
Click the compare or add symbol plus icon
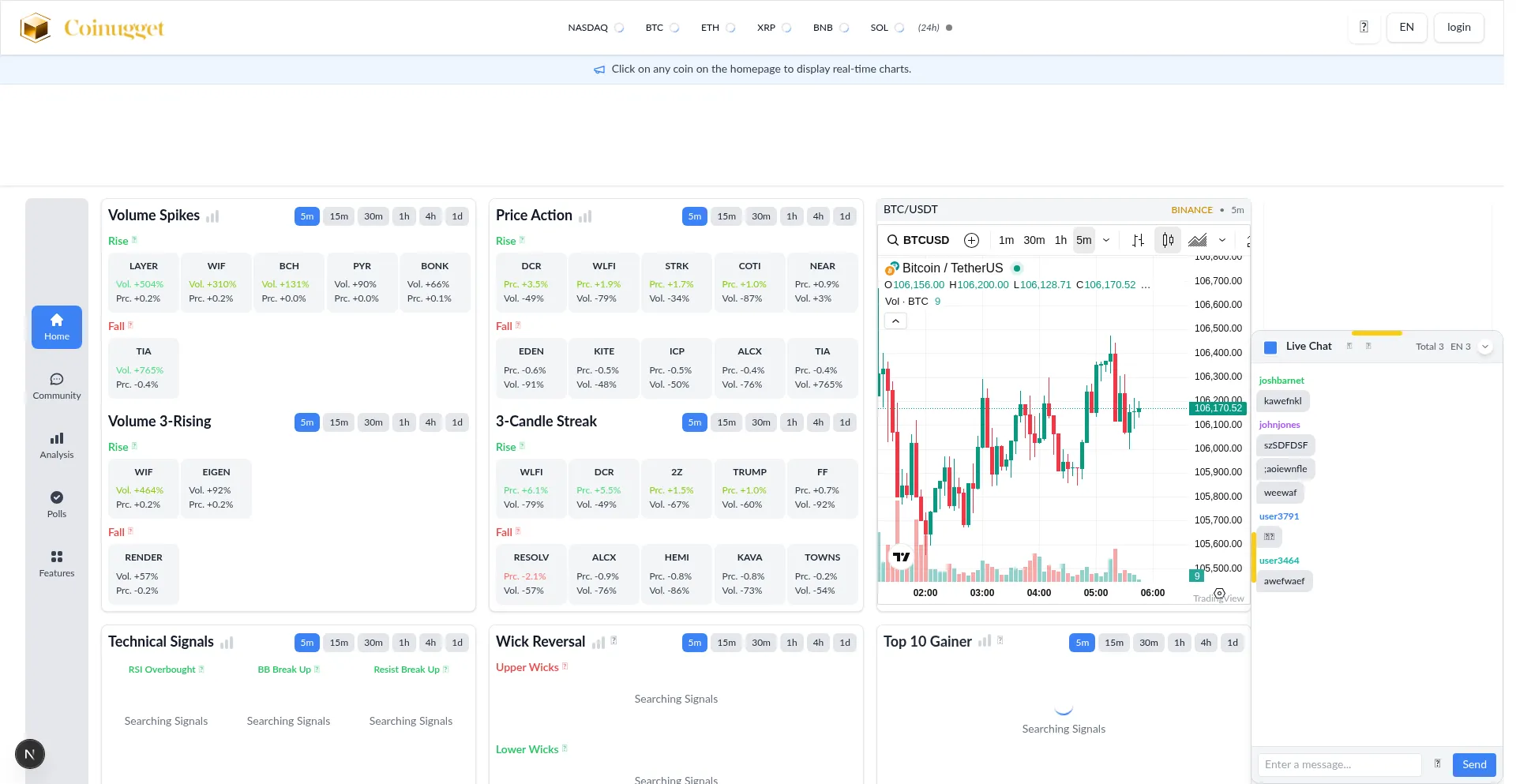[x=972, y=240]
